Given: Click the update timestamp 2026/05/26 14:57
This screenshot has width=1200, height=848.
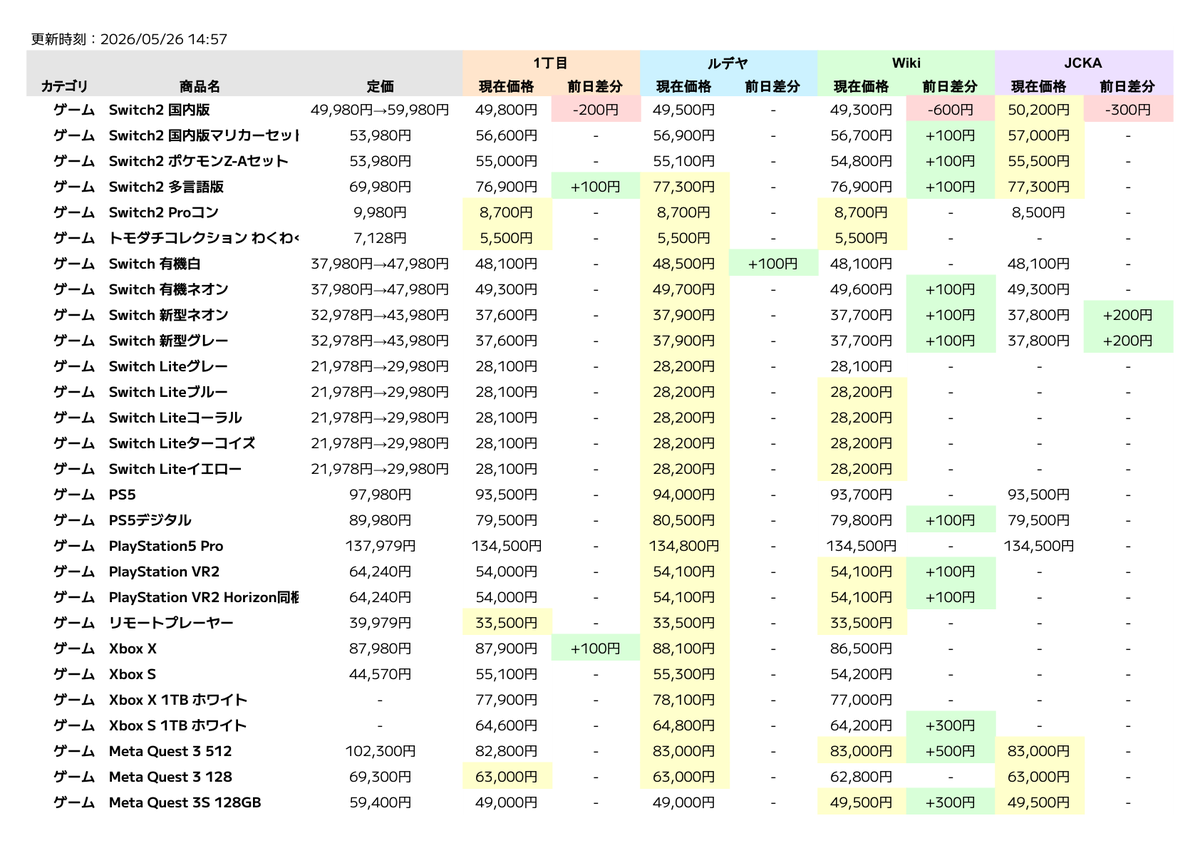Looking at the screenshot, I should [x=165, y=39].
